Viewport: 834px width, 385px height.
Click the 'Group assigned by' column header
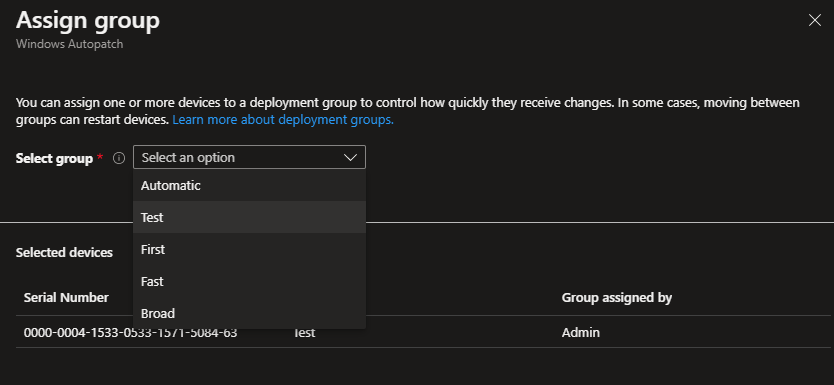pyautogui.click(x=616, y=297)
